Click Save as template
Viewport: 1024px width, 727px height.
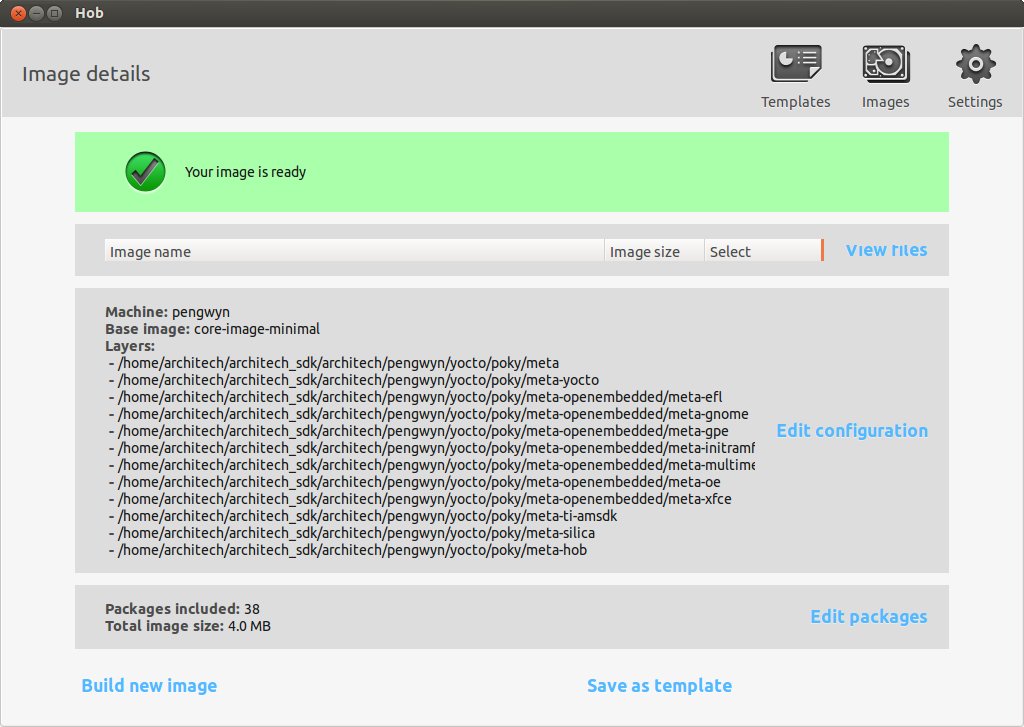coord(659,685)
